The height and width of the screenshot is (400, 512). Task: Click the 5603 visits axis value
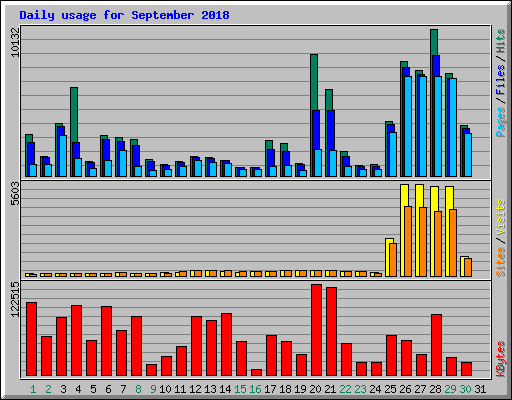[x=15, y=194]
